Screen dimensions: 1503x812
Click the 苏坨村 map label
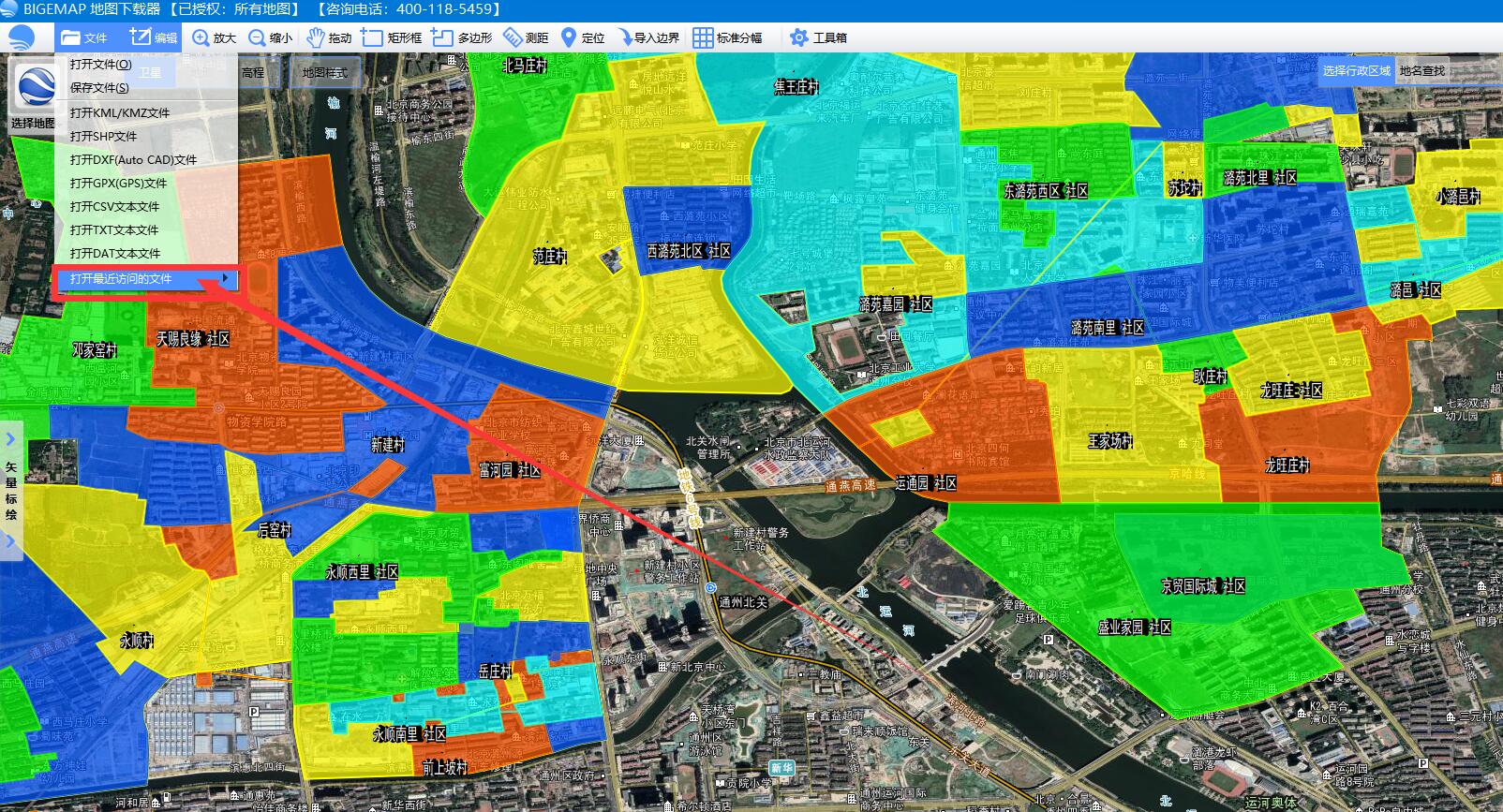tap(1184, 188)
